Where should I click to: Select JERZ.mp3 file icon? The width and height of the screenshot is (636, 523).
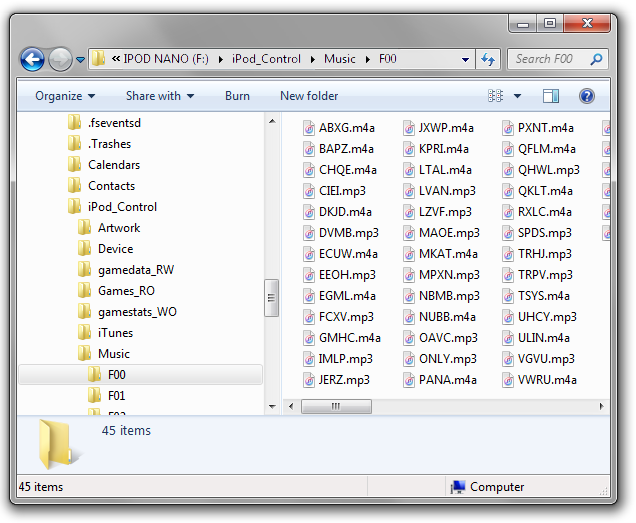coord(309,380)
